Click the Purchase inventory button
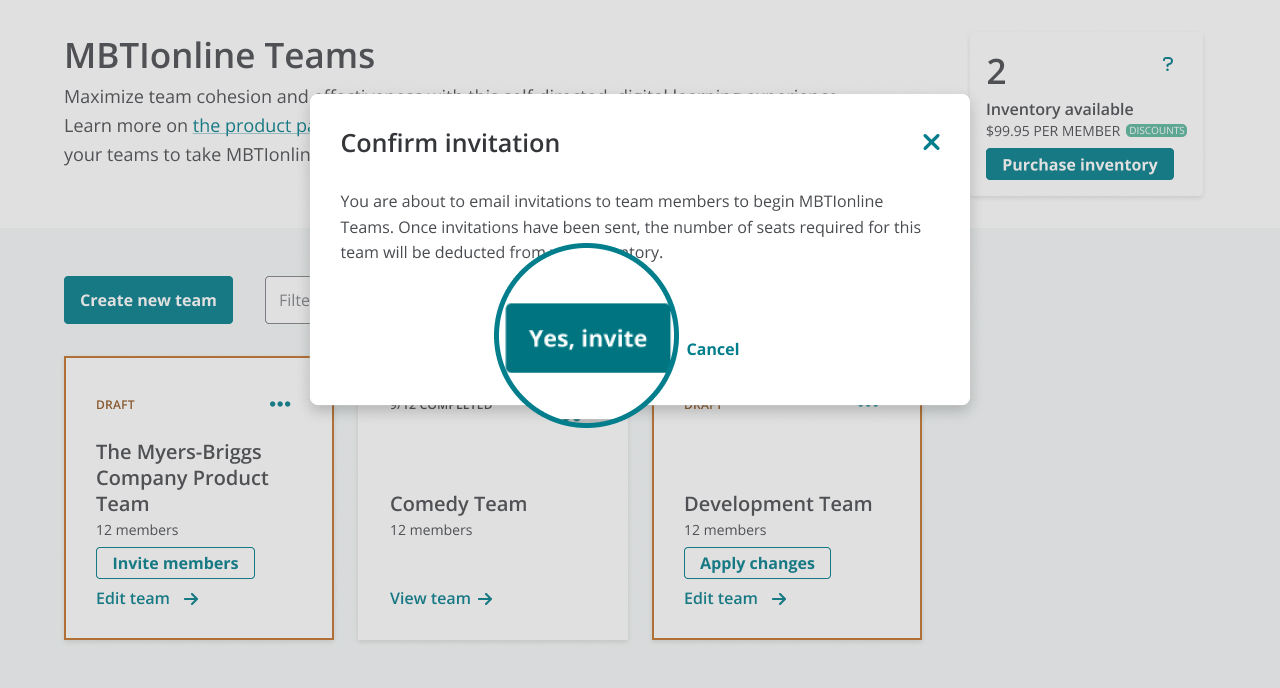Image resolution: width=1280 pixels, height=688 pixels. click(x=1080, y=165)
